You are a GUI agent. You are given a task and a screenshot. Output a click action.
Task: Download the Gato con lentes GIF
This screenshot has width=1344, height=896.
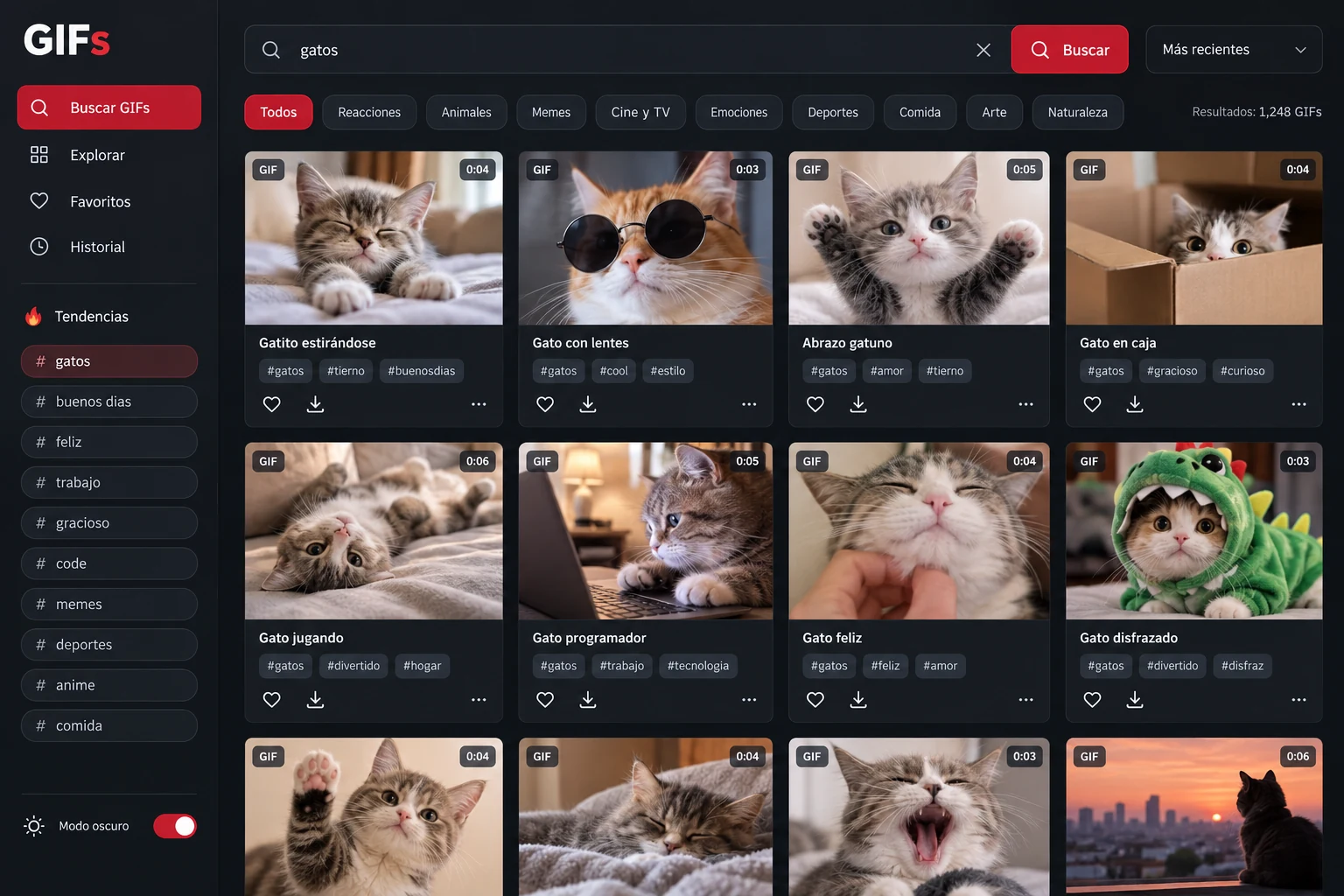point(588,404)
